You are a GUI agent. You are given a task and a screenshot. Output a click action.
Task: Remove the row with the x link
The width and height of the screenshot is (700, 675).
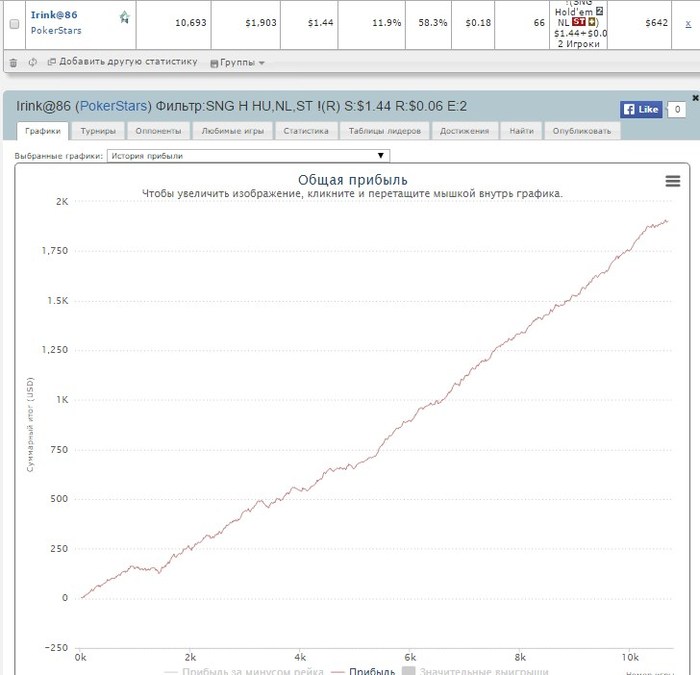point(688,23)
